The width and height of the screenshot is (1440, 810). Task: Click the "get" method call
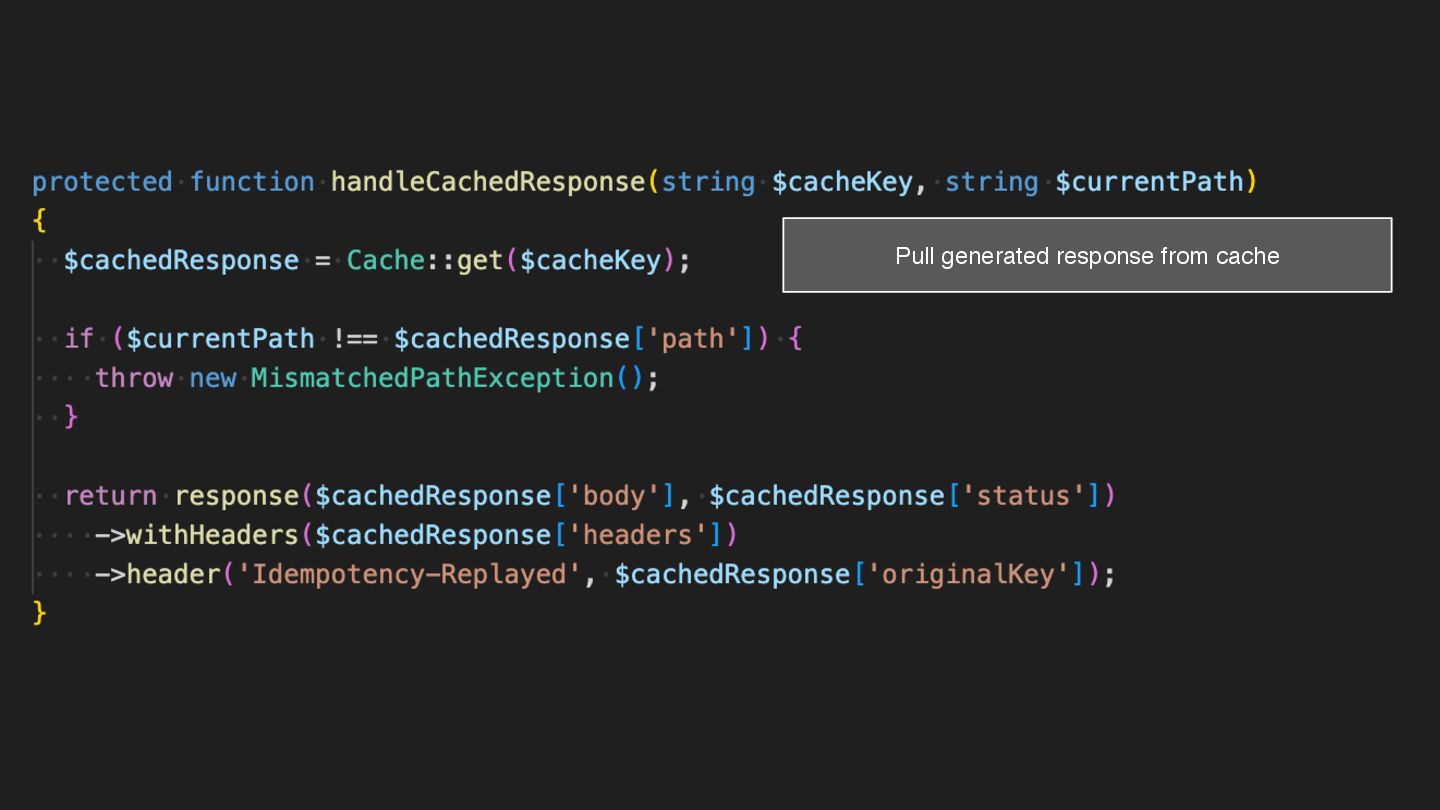tap(480, 261)
